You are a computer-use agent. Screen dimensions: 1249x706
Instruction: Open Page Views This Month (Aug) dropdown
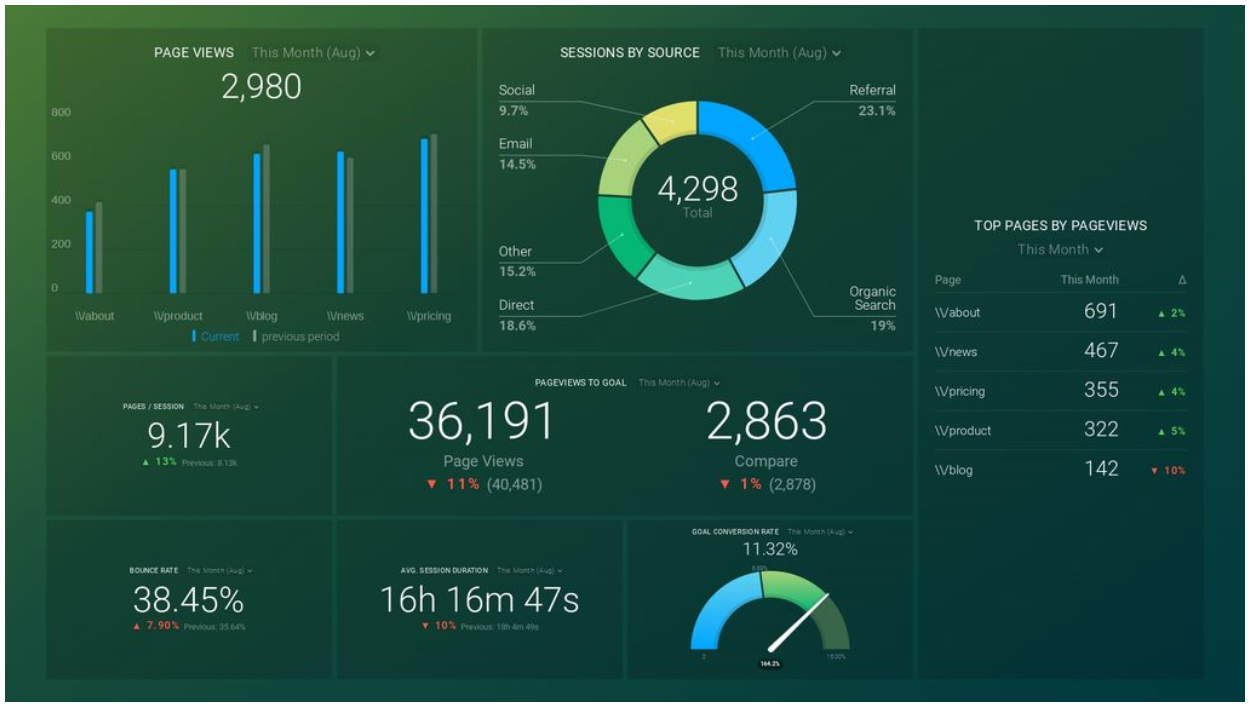313,53
